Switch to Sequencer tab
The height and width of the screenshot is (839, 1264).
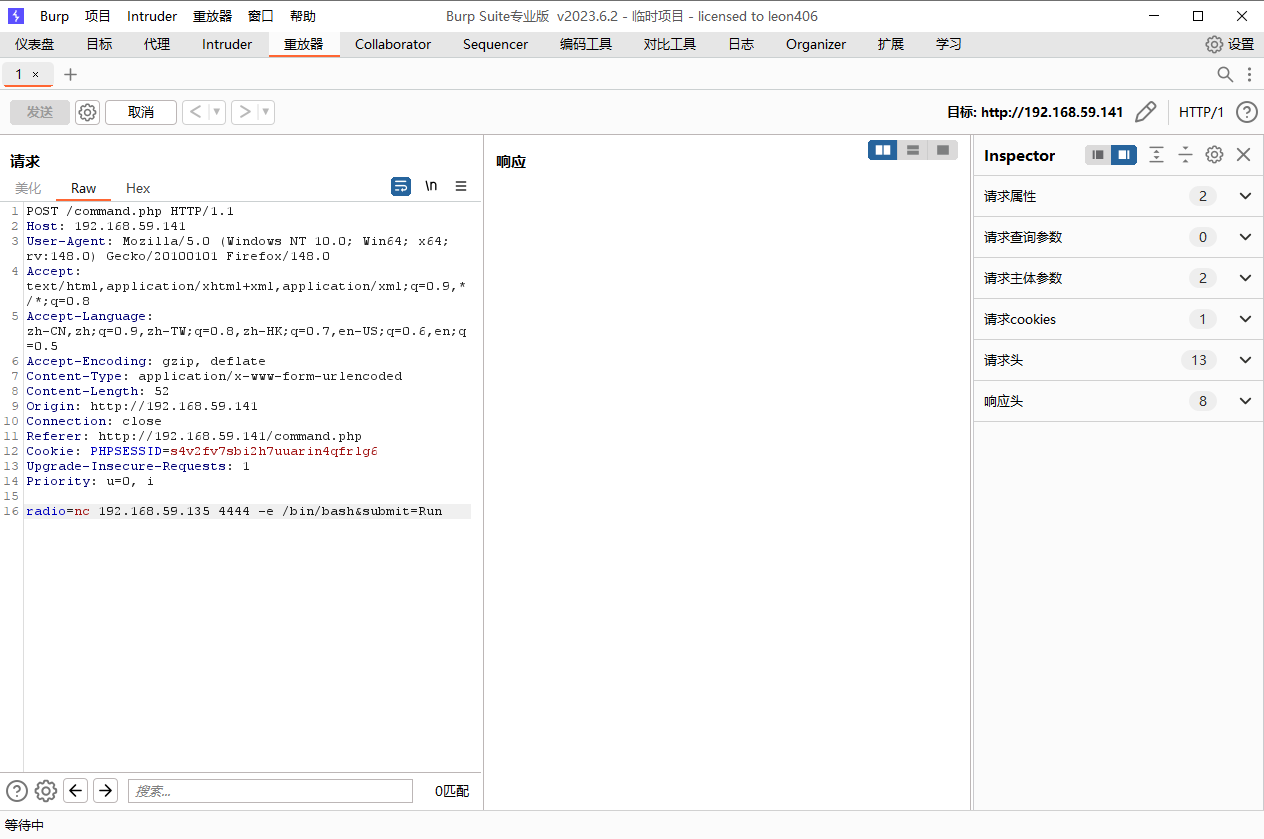pyautogui.click(x=495, y=44)
